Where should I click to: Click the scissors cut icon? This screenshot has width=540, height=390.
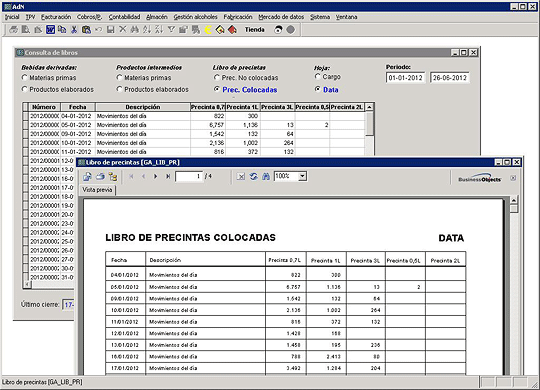[x=74, y=30]
